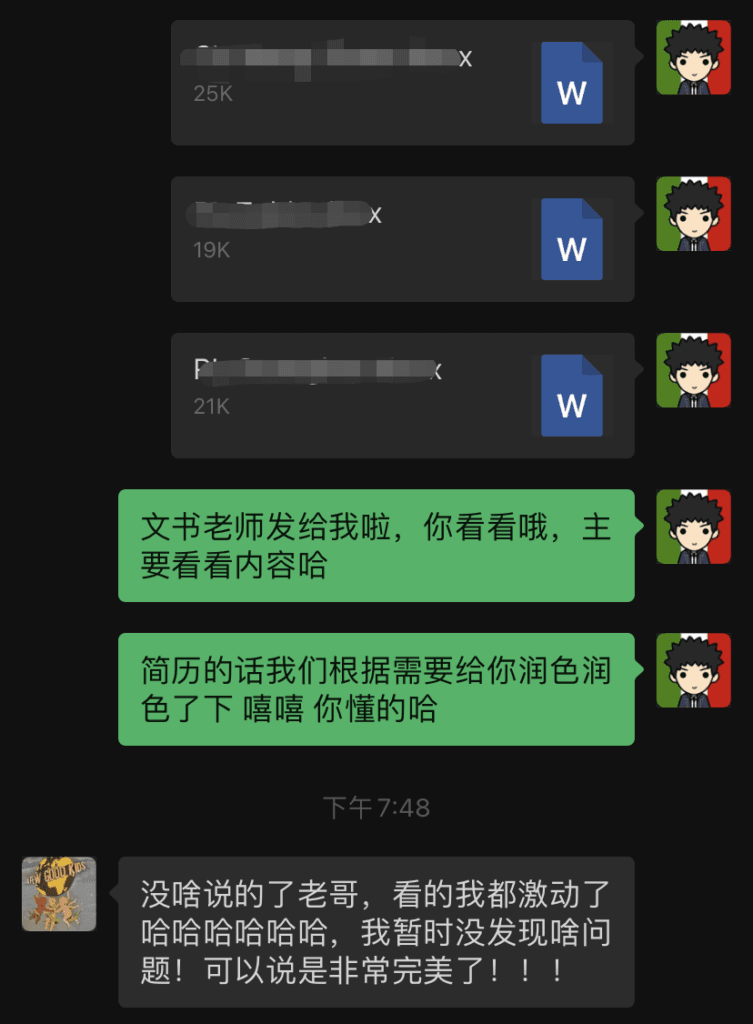This screenshot has width=753, height=1024.
Task: Tap sender avatar beside the 21K file
Action: coord(694,370)
